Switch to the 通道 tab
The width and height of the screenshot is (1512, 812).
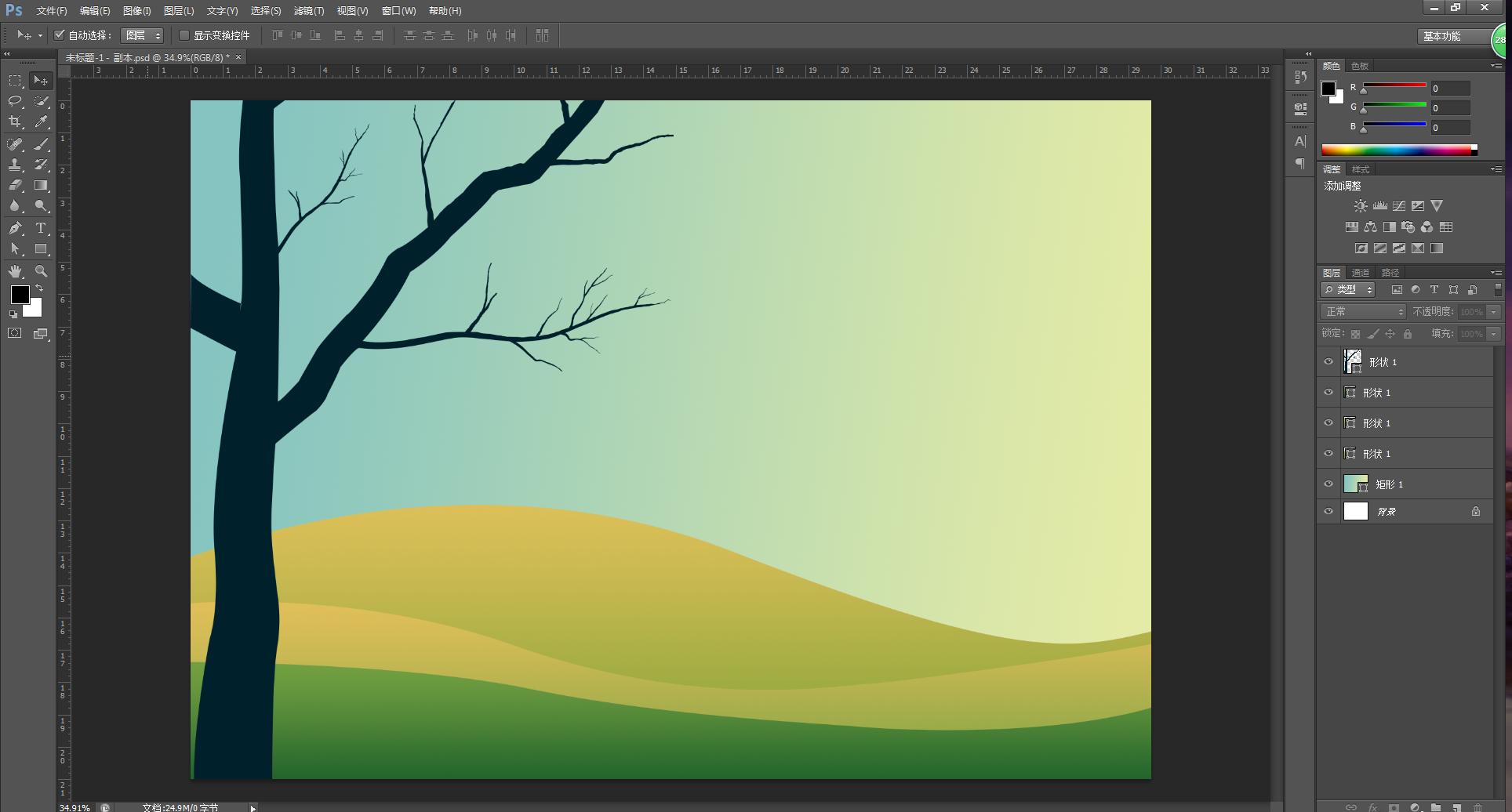[1360, 273]
